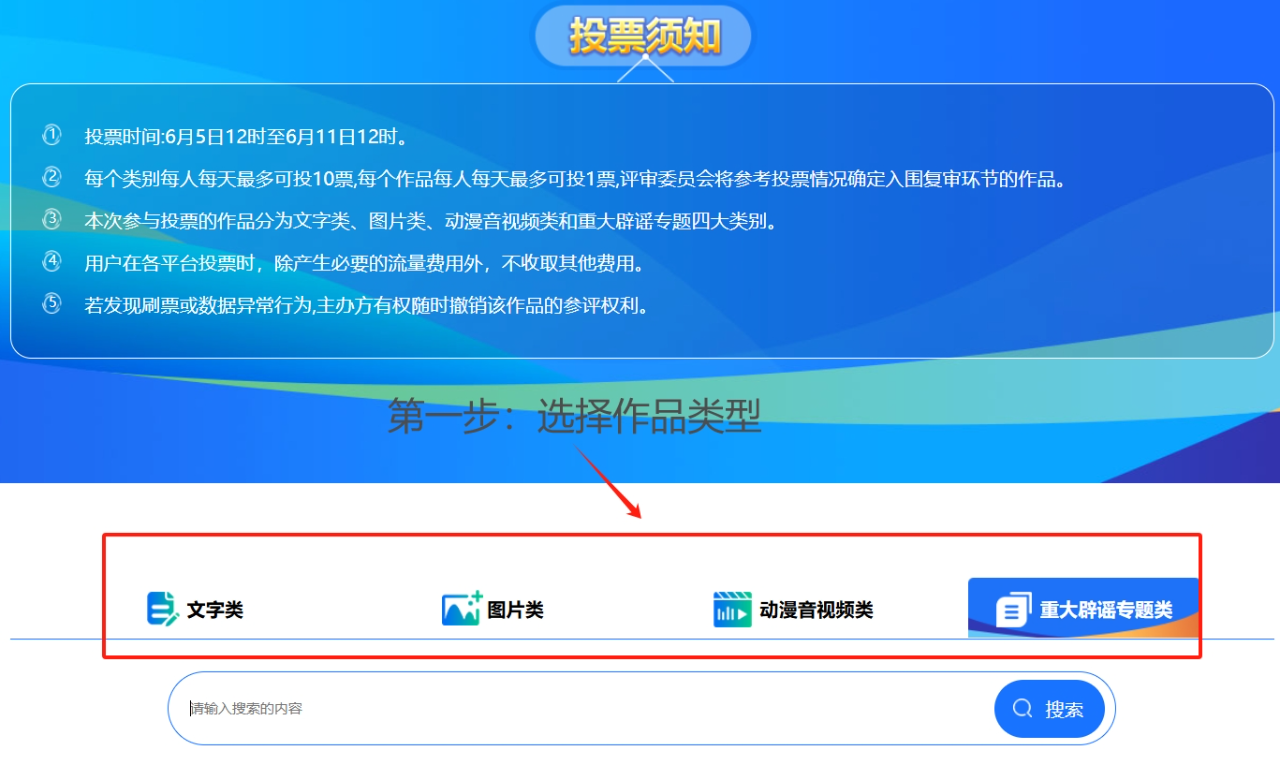
Task: Click the 重大辟谣专题类 stacked pages icon
Action: point(1013,609)
